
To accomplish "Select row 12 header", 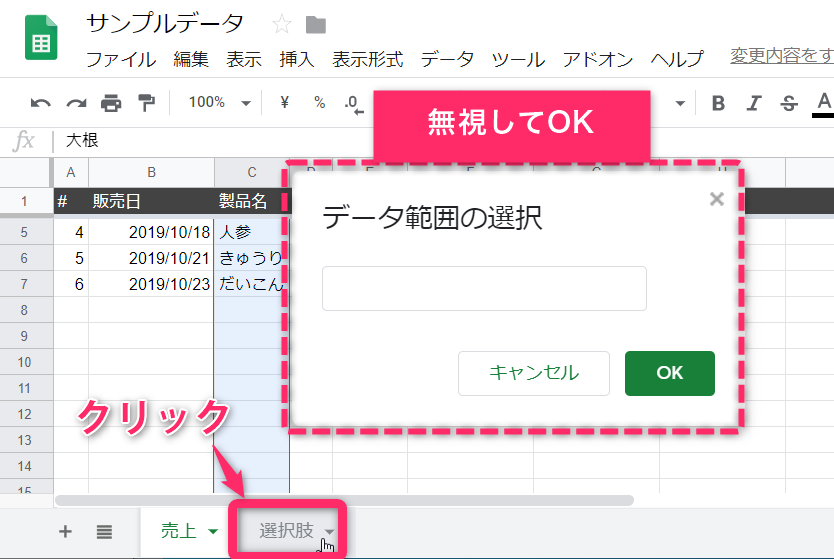I will coord(24,414).
